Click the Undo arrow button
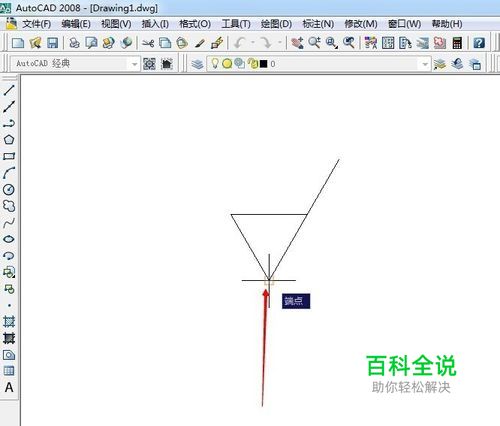Image resolution: width=500 pixels, height=426 pixels. pos(240,43)
